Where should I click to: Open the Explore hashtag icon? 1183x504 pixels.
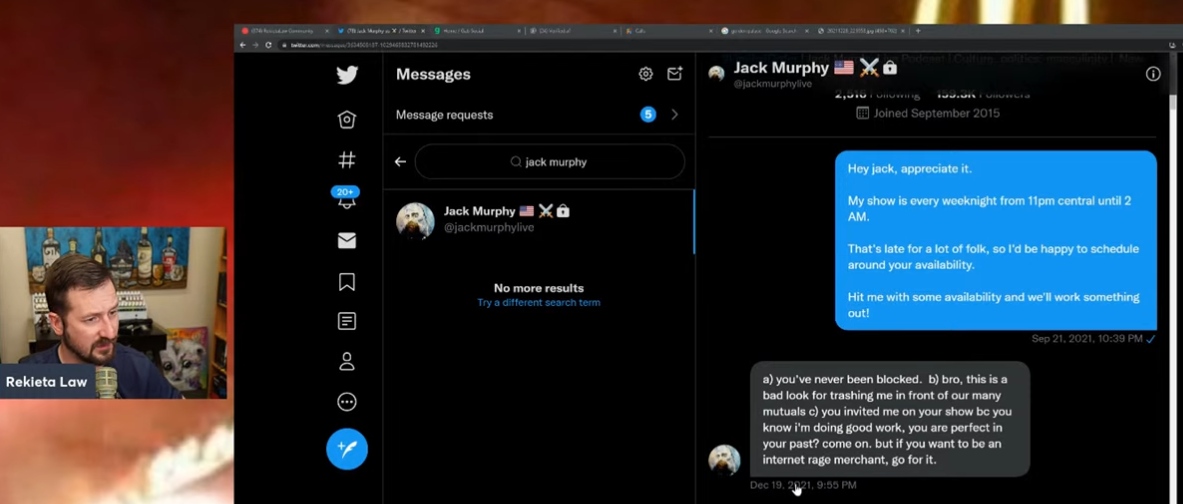pos(347,160)
